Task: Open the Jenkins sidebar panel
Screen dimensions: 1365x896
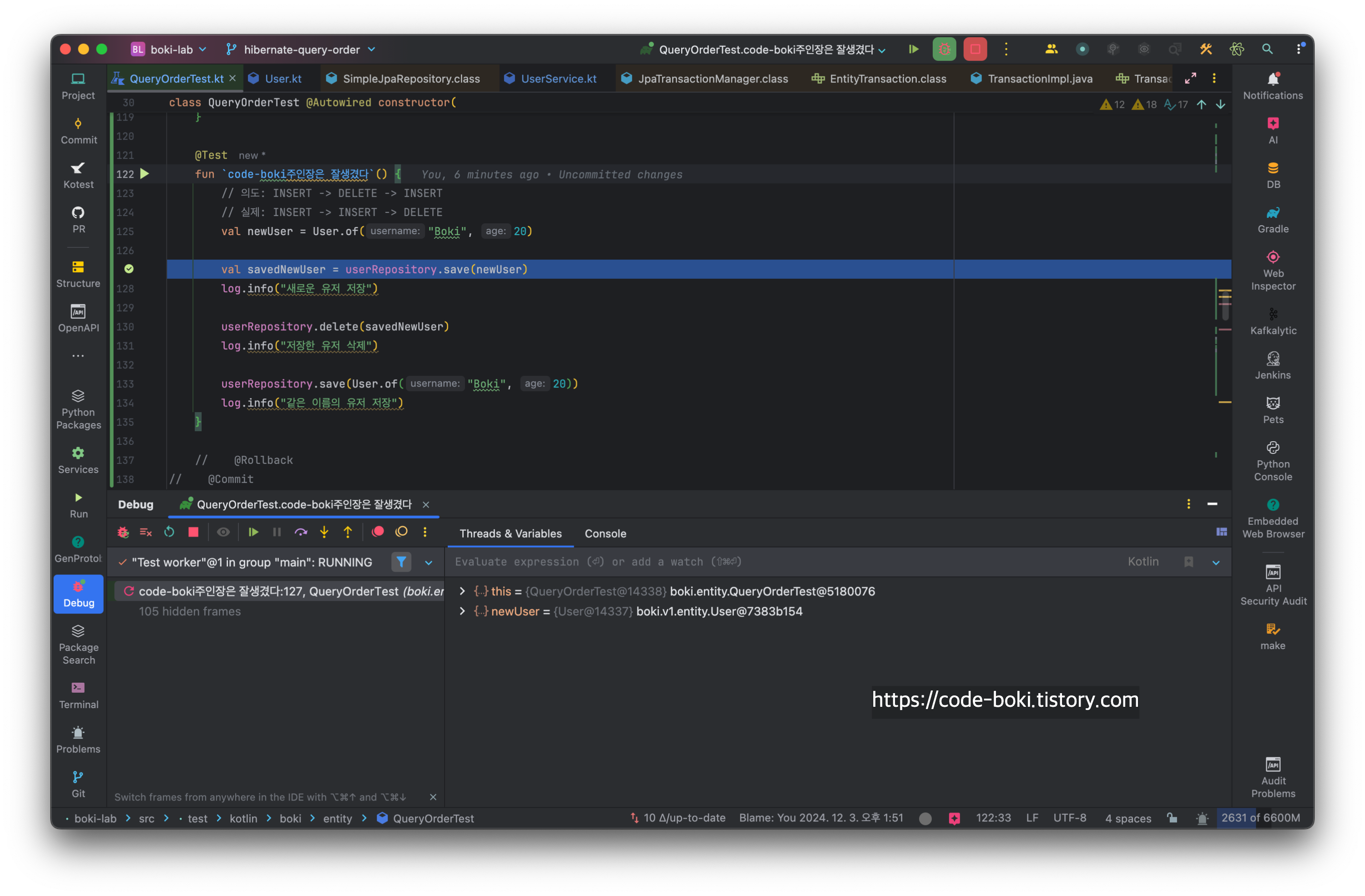Action: coord(1273,366)
